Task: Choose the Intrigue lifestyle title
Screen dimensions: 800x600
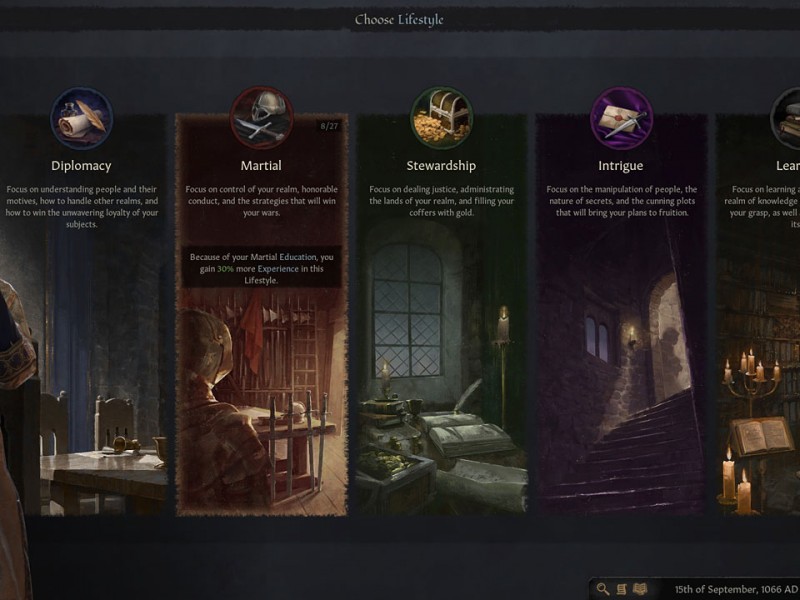Action: coord(620,165)
